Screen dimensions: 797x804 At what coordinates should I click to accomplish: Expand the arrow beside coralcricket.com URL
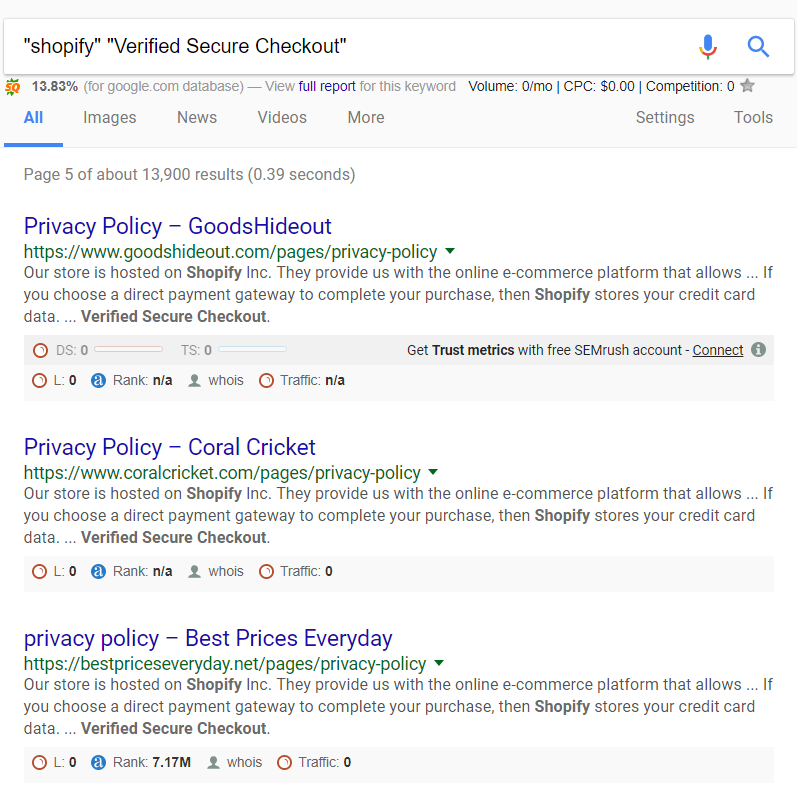click(433, 472)
